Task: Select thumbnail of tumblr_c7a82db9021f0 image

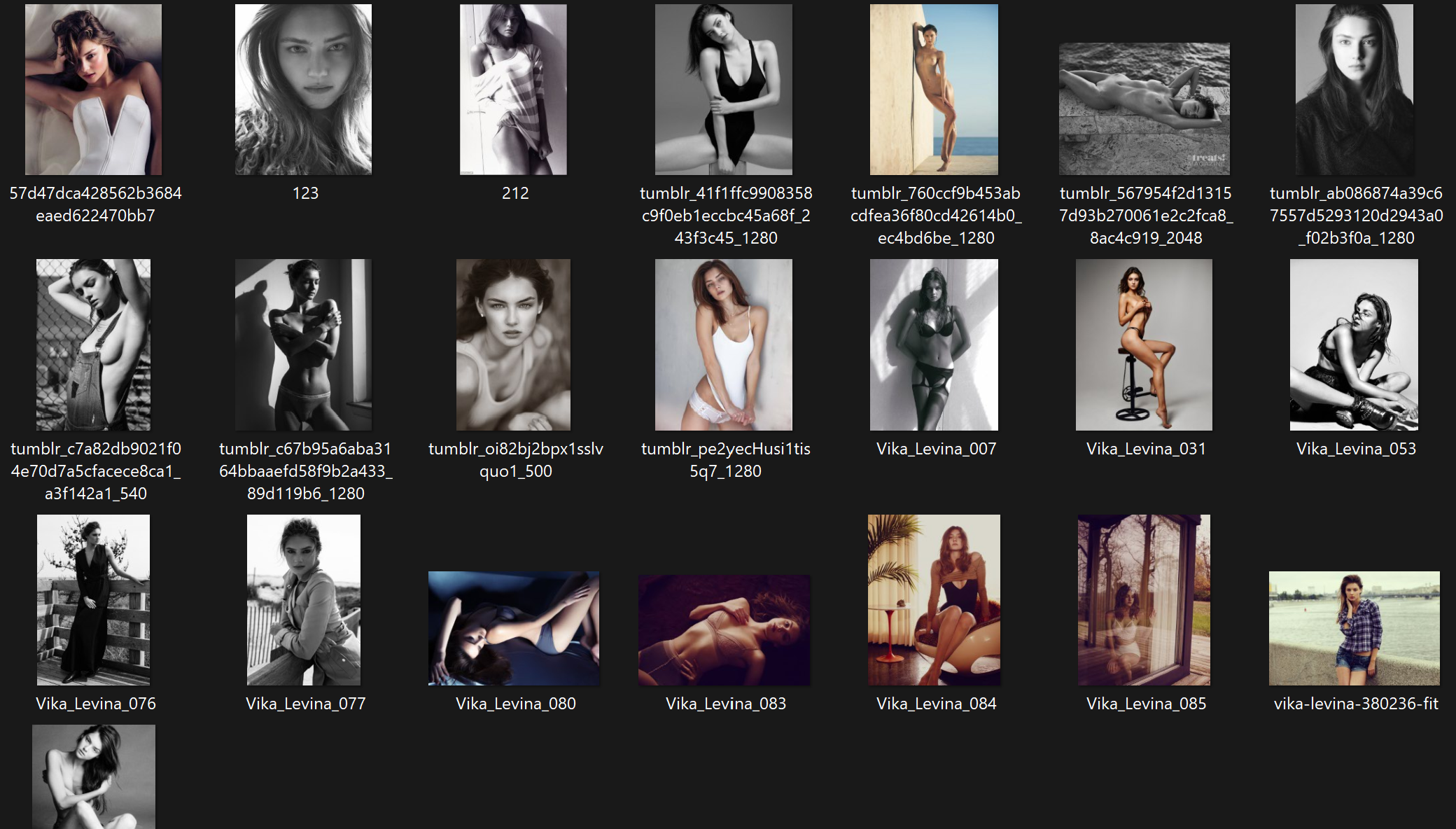Action: pos(93,344)
